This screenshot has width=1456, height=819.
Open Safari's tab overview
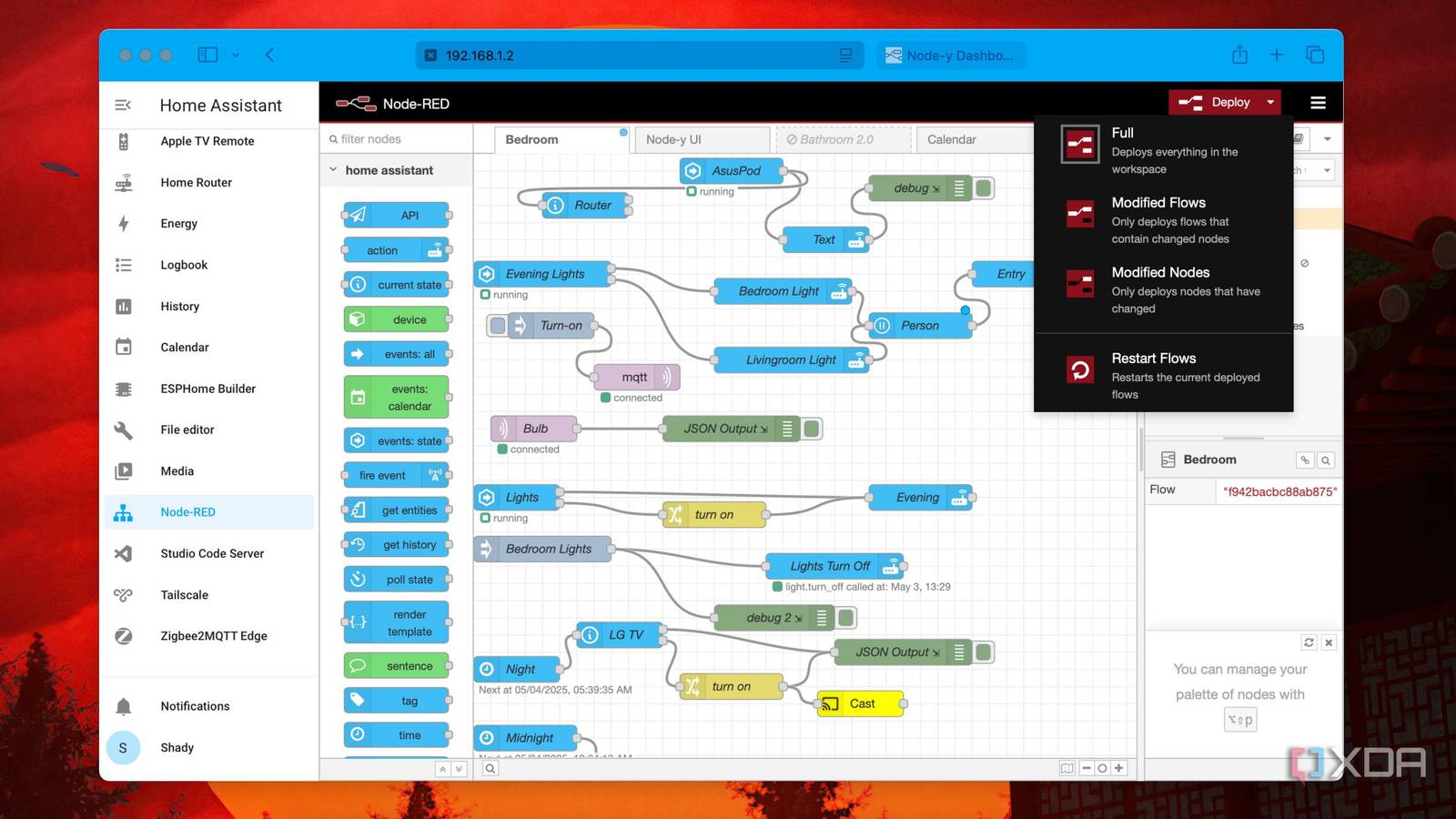[x=1315, y=55]
